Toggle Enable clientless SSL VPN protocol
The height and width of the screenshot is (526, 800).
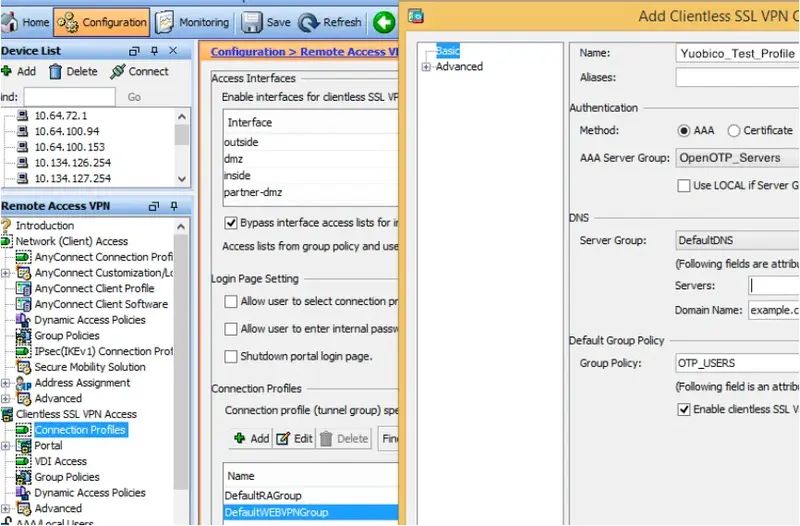pyautogui.click(x=684, y=409)
